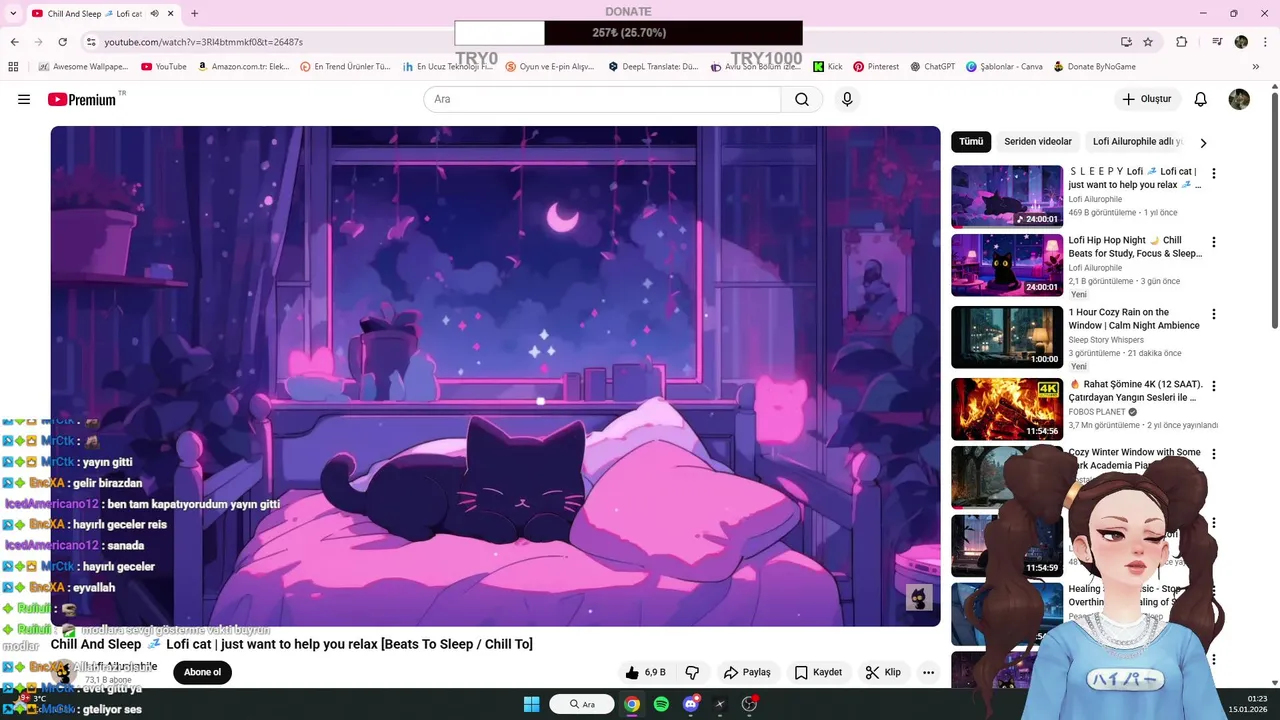Screen dimensions: 1280x720
Task: Focus the YouTube Ara search field
Action: coord(602,99)
